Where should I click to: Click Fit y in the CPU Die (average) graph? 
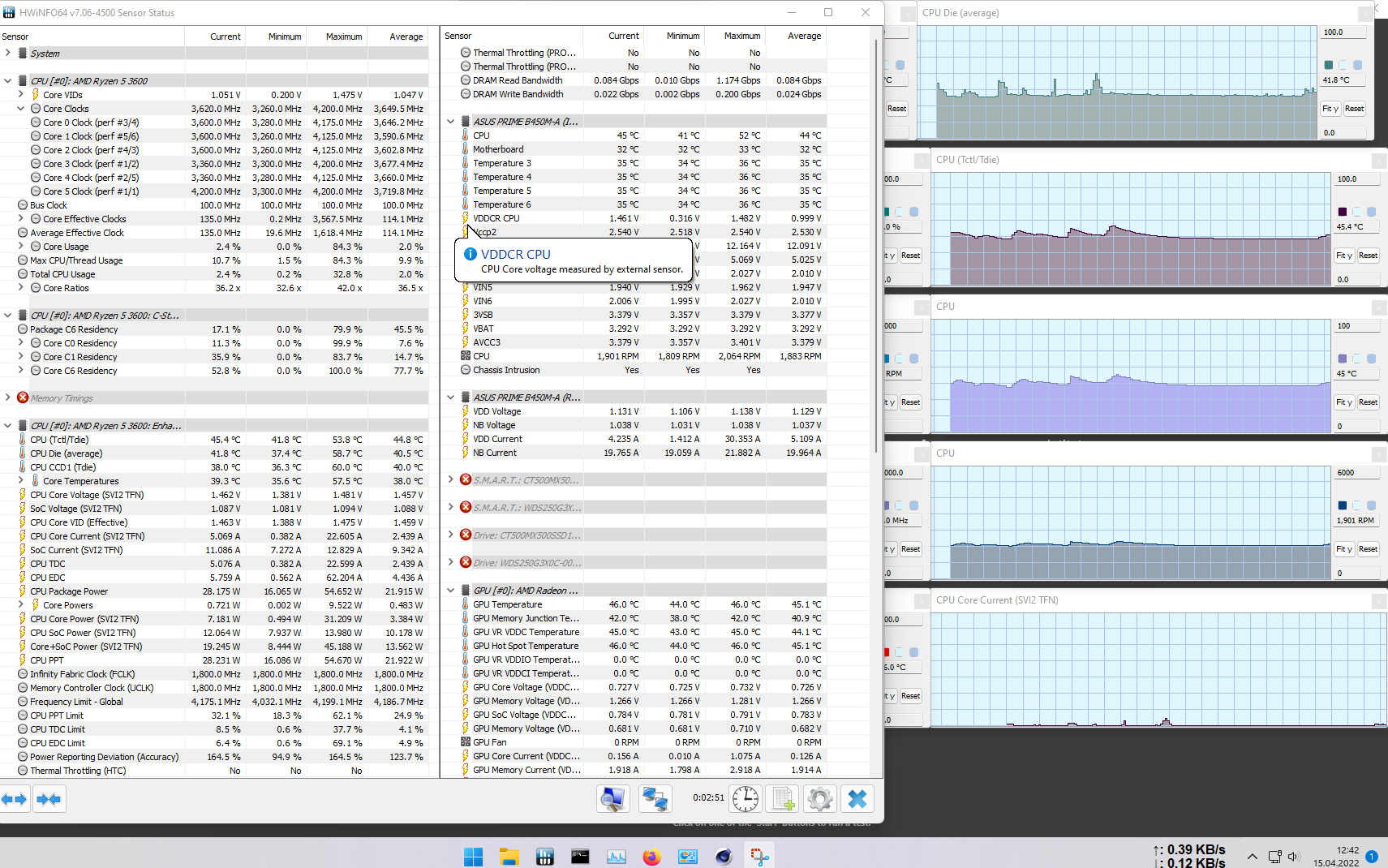click(x=1330, y=109)
